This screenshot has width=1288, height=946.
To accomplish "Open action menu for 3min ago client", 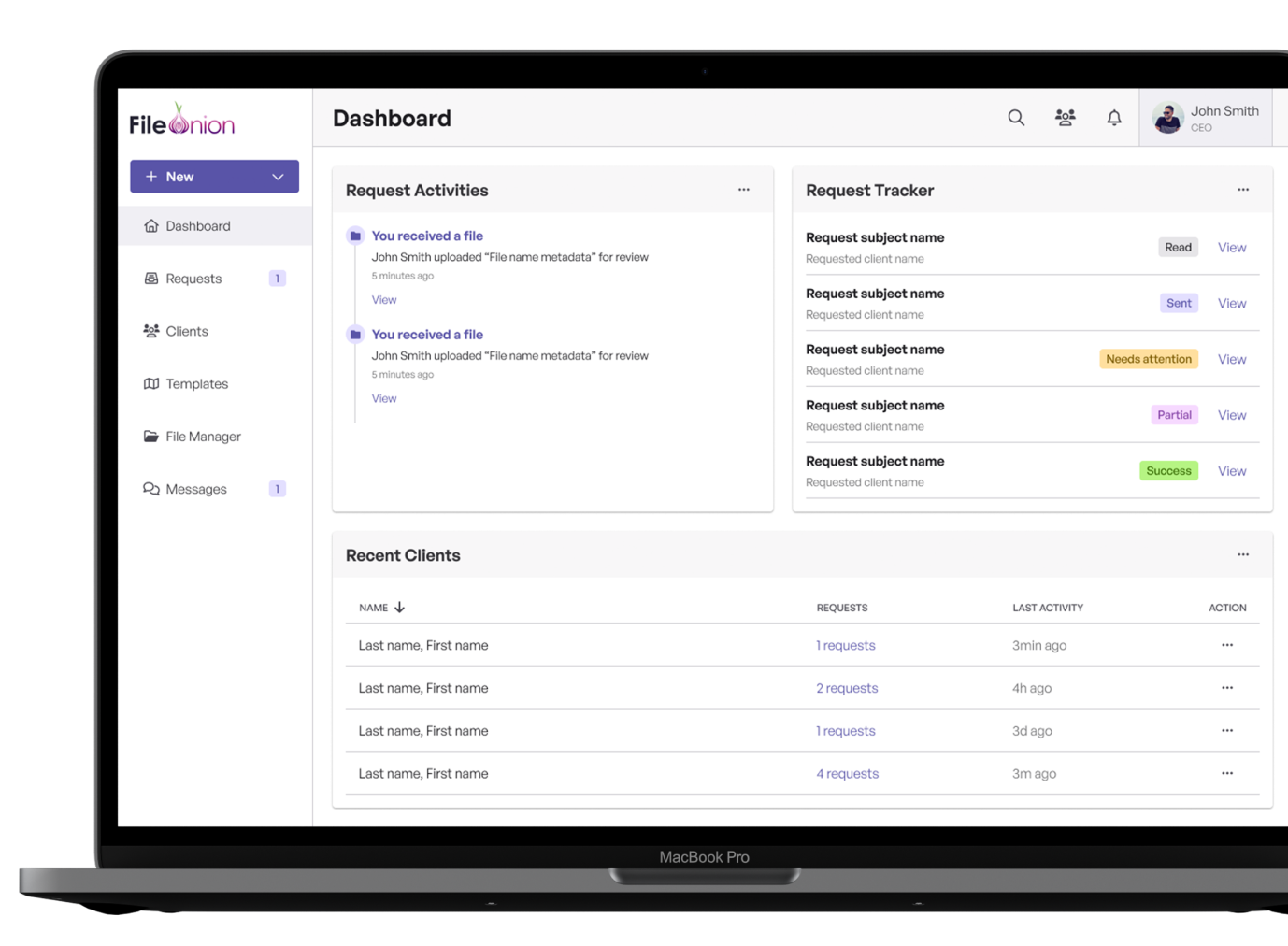I will coord(1227,645).
